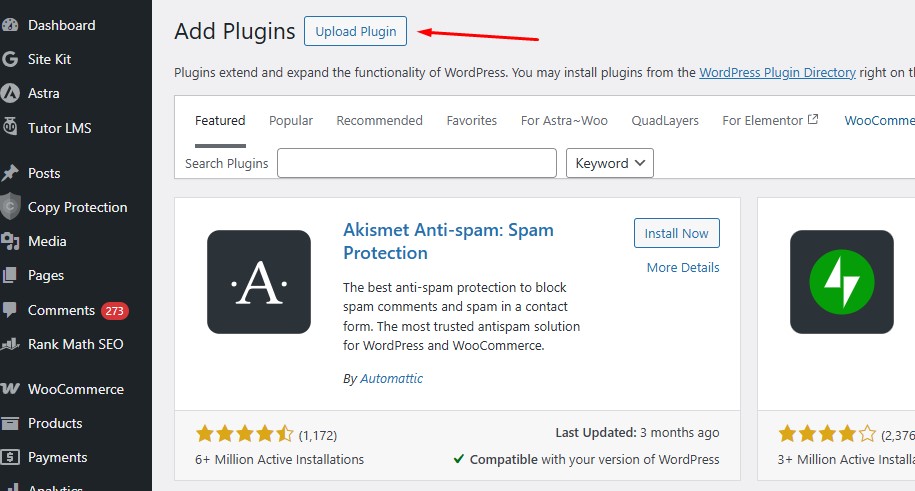915x491 pixels.
Task: Open the WordPress Plugin Directory link
Action: 777,72
